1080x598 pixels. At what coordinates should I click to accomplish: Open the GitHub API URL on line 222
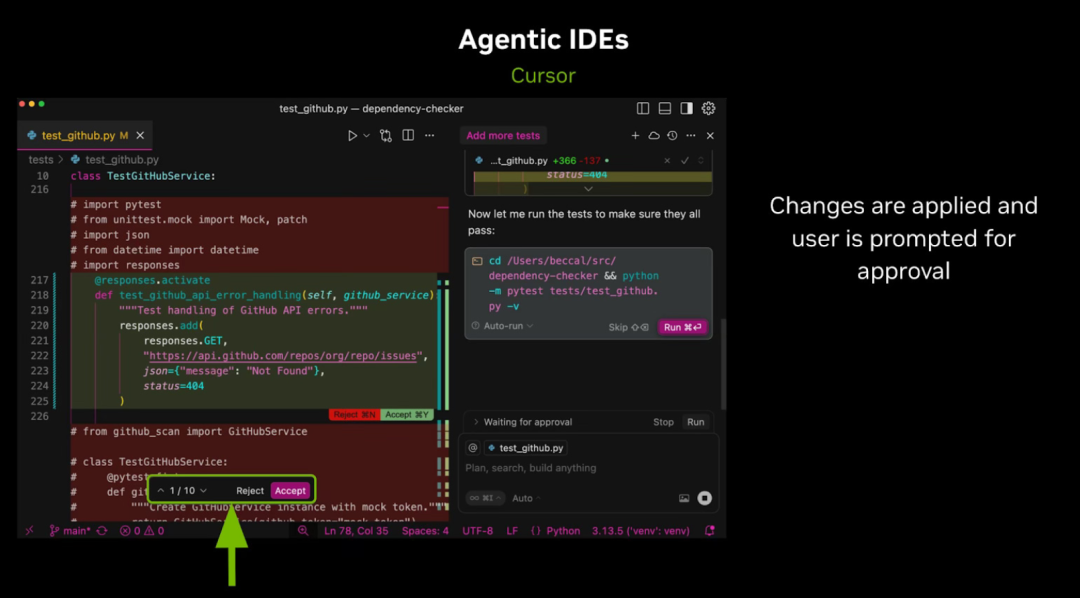click(x=283, y=356)
